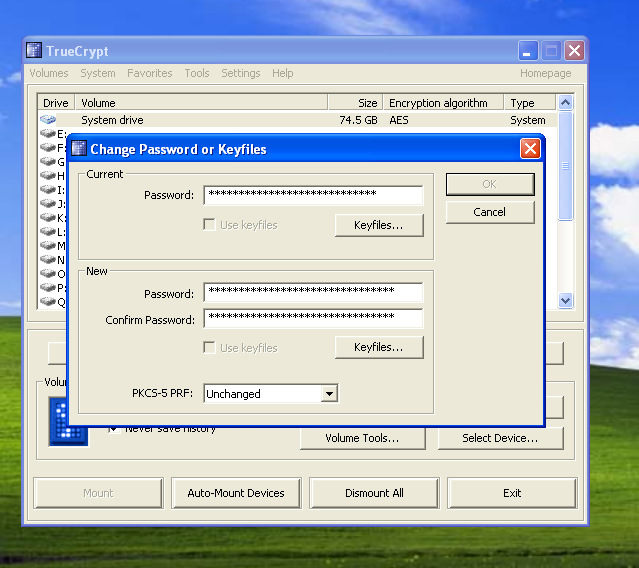The height and width of the screenshot is (568, 639).
Task: Toggle Never save history checkbox
Action: 114,429
